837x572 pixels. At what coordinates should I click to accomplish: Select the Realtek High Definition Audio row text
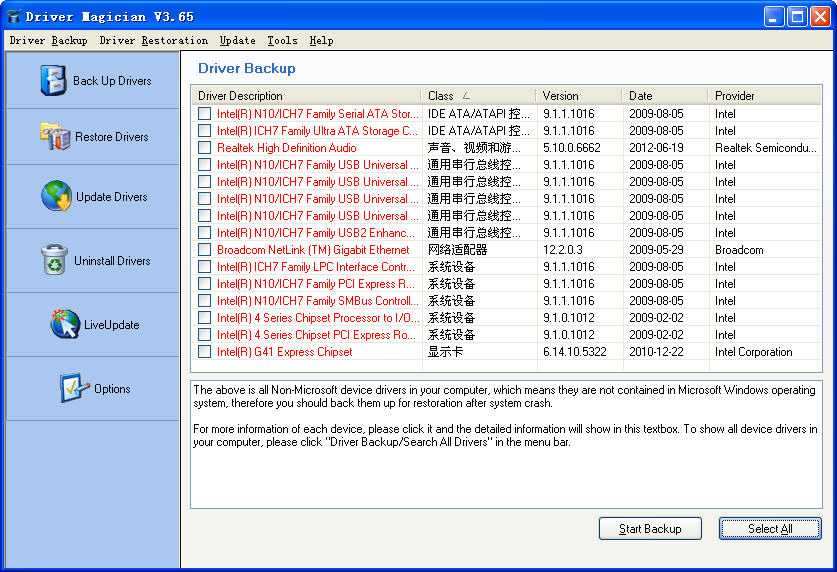(x=287, y=148)
